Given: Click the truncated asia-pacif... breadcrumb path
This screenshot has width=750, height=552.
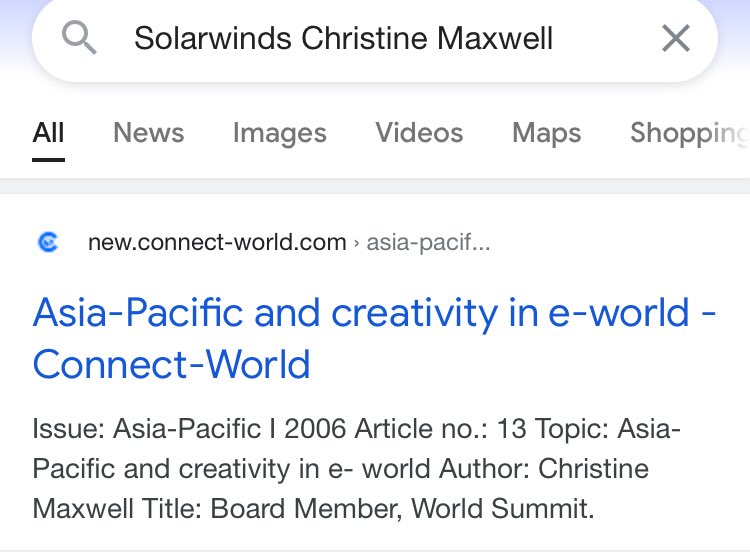Looking at the screenshot, I should click(429, 243).
